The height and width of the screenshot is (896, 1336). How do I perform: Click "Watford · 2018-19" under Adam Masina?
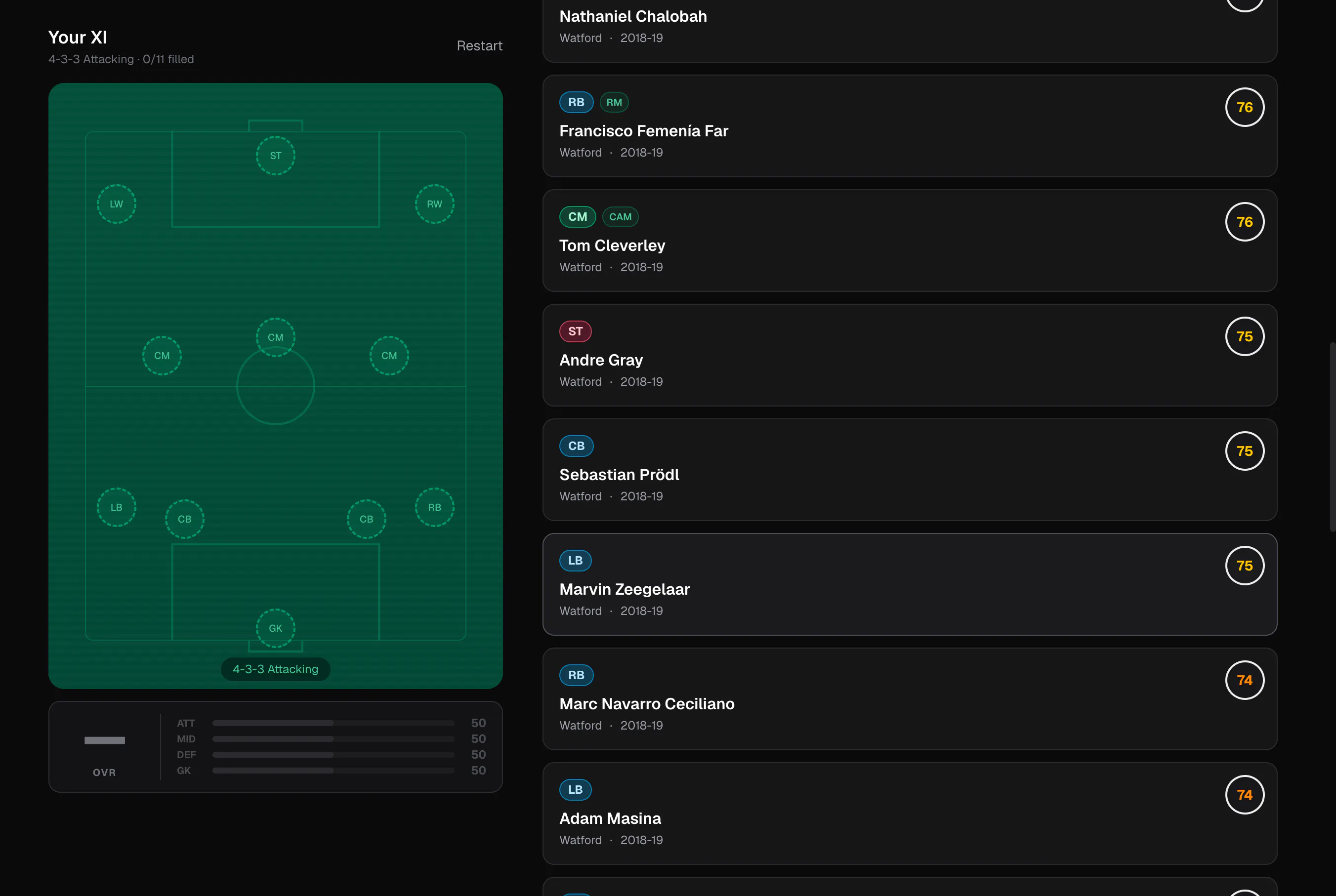(x=611, y=840)
